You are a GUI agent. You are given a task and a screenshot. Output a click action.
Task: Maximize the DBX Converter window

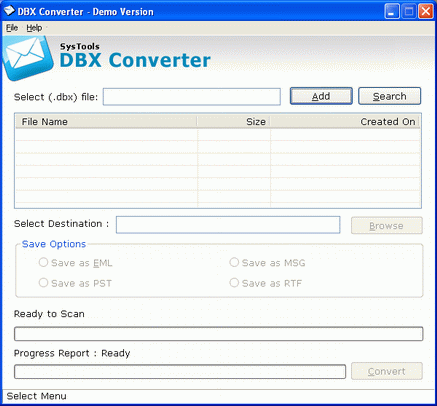(x=409, y=12)
